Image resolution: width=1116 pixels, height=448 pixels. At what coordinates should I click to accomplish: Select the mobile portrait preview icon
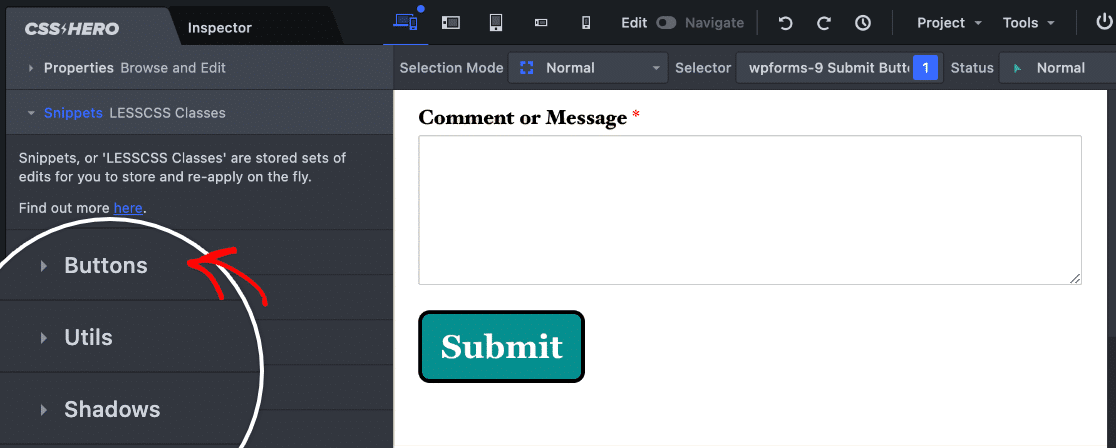coord(586,23)
